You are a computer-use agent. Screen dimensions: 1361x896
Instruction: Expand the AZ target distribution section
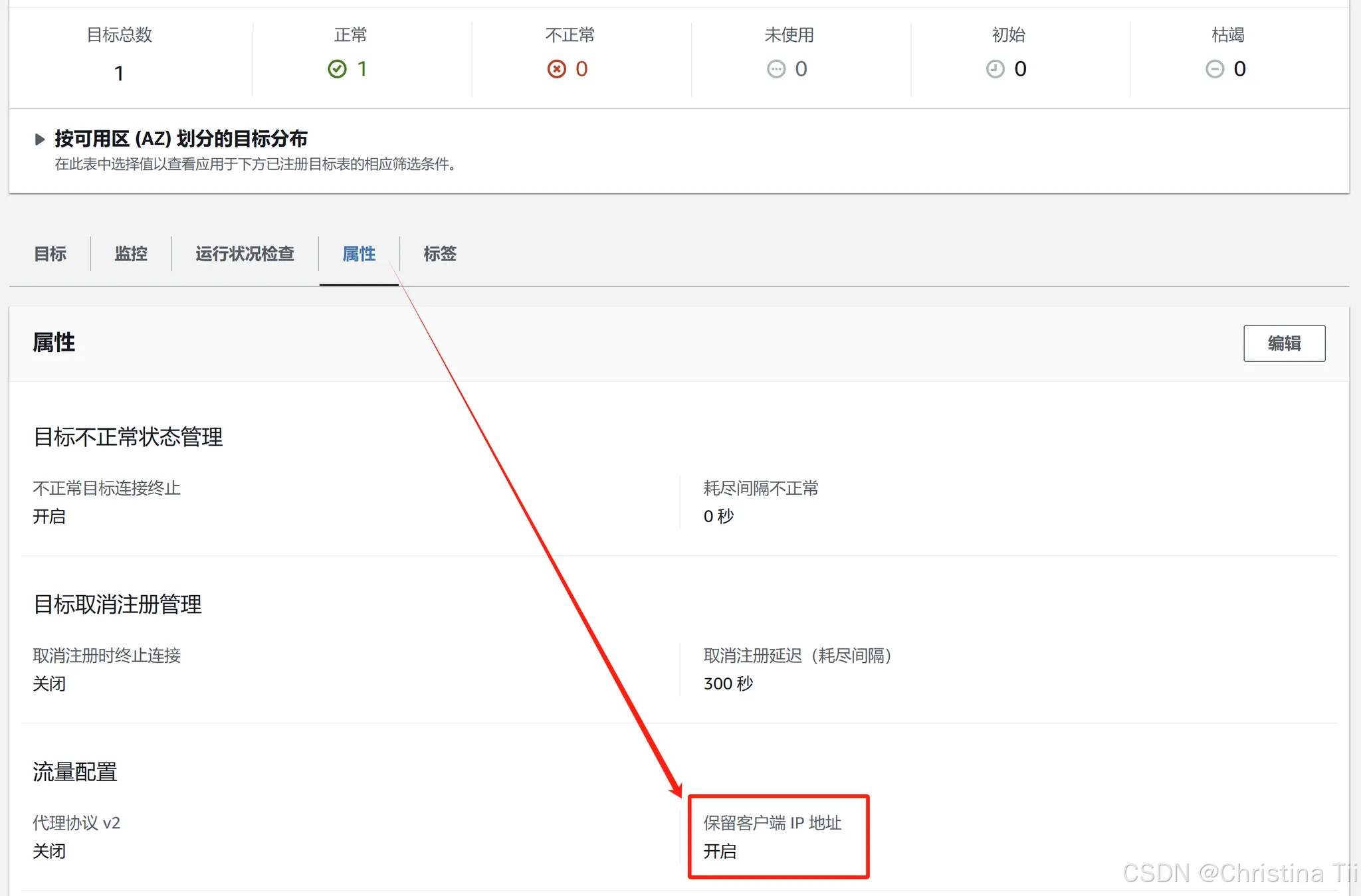coord(40,139)
